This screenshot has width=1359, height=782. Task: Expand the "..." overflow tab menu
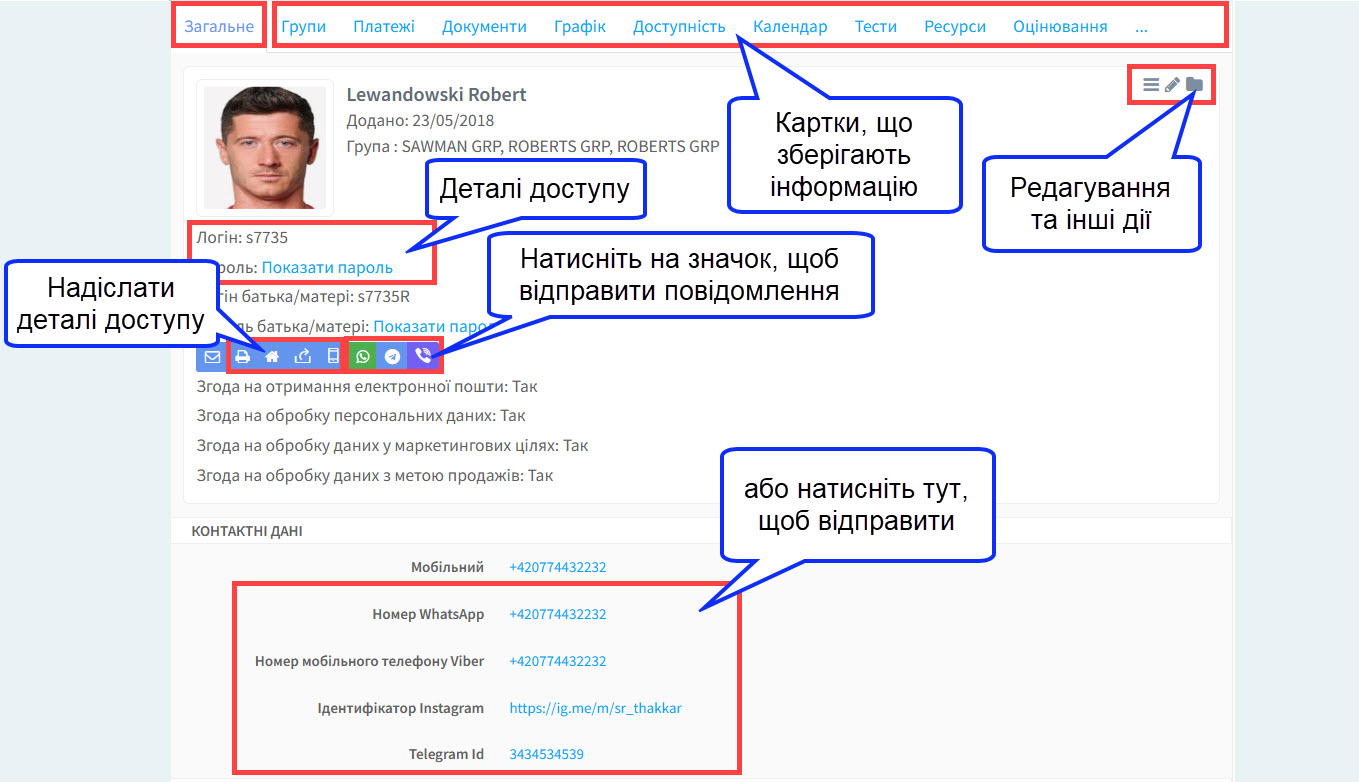(1141, 26)
